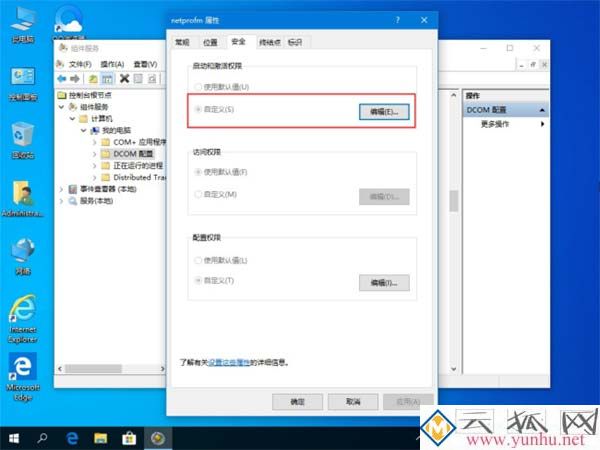600x450 pixels.
Task: Open the 设置这些属性 help link
Action: point(229,362)
